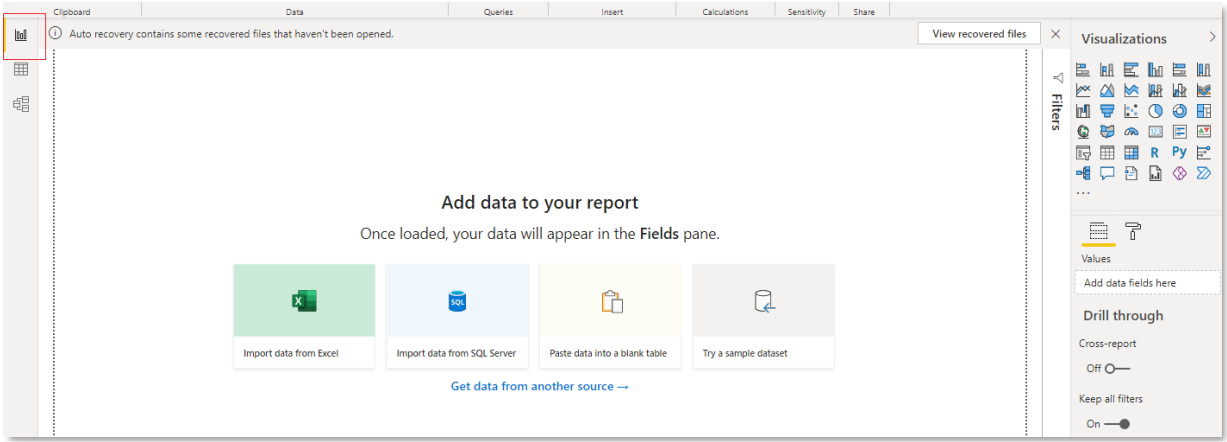Select the Stacked area chart visual
Screen dimensions: 1227x442
coord(1131,90)
